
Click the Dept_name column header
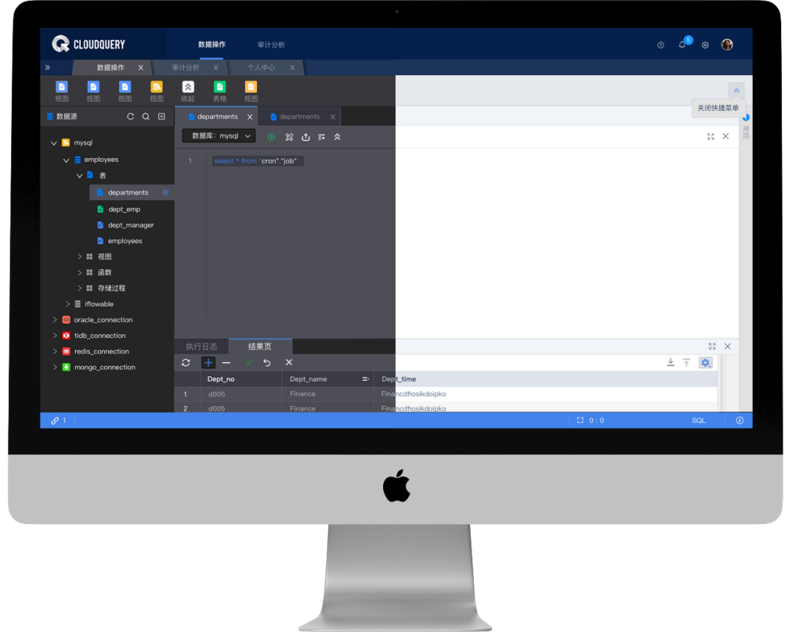[308, 379]
